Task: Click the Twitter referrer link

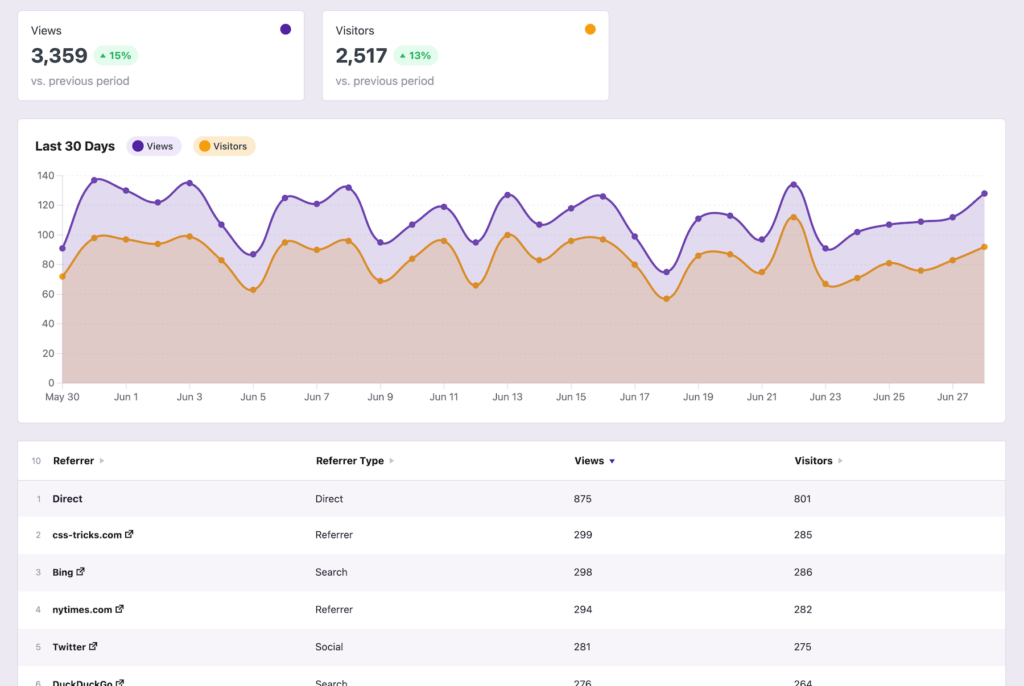Action: coord(69,647)
